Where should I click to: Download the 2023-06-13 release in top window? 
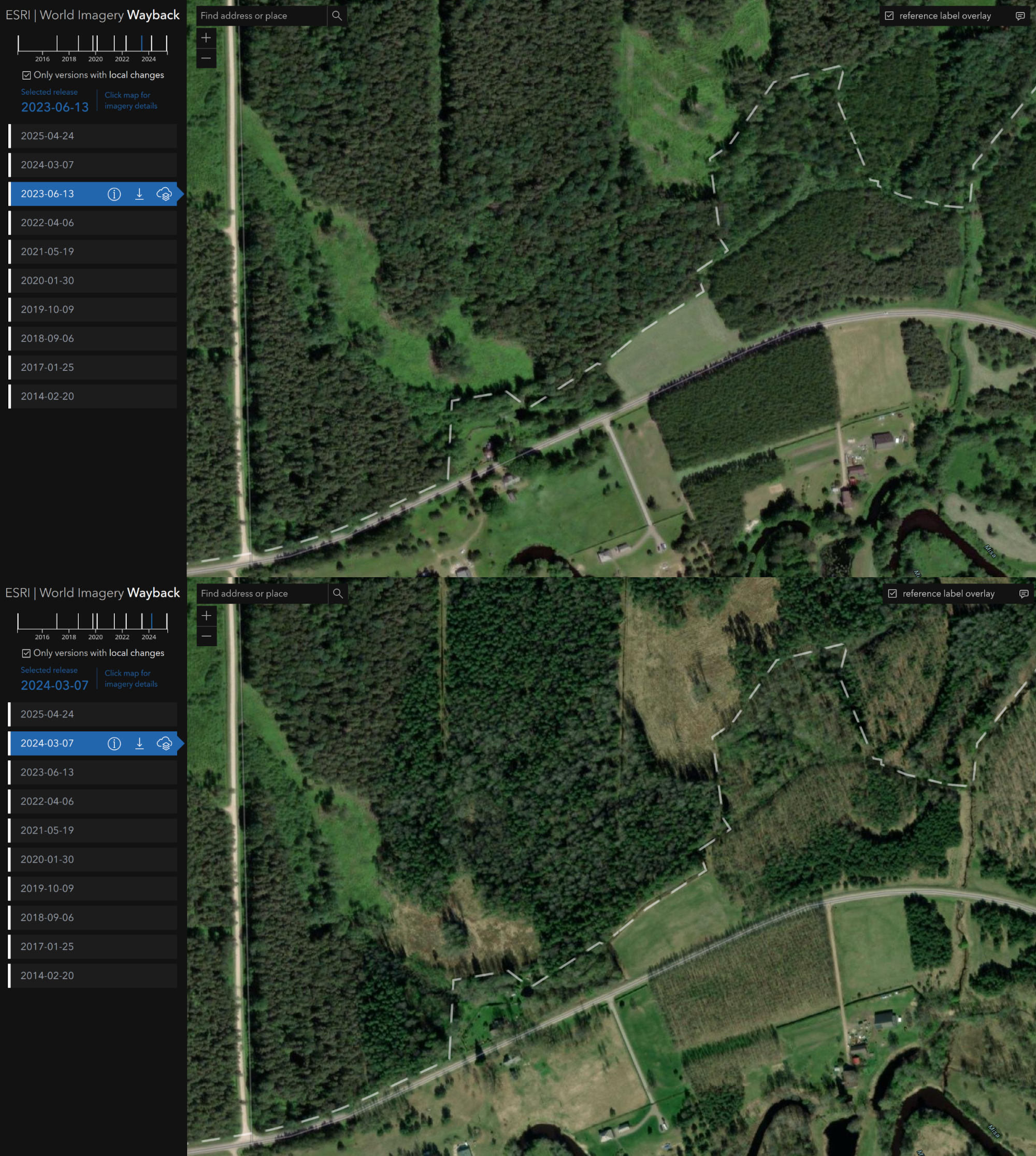(139, 194)
